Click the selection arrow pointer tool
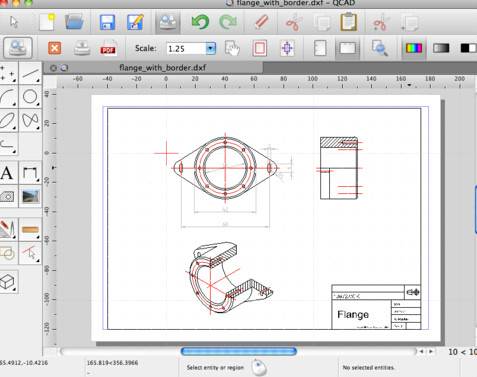Image resolution: width=477 pixels, height=377 pixels. tap(14, 22)
